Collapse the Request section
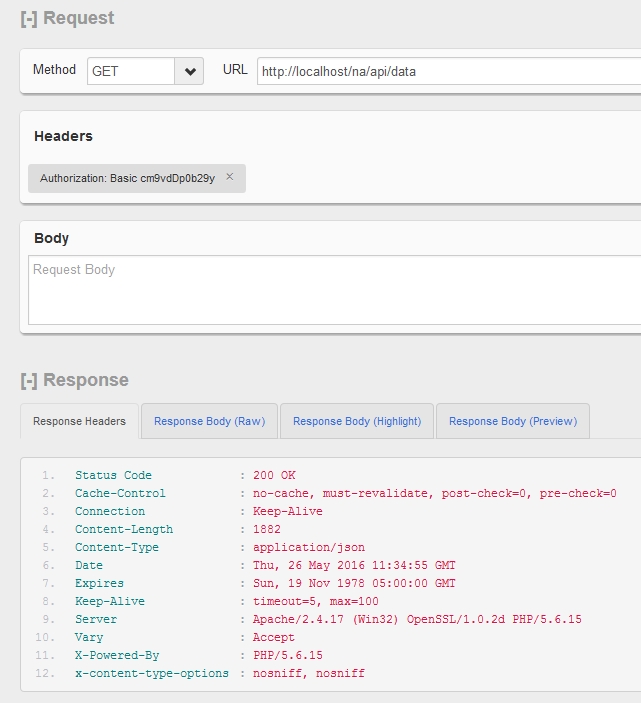The image size is (641, 703). click(29, 19)
